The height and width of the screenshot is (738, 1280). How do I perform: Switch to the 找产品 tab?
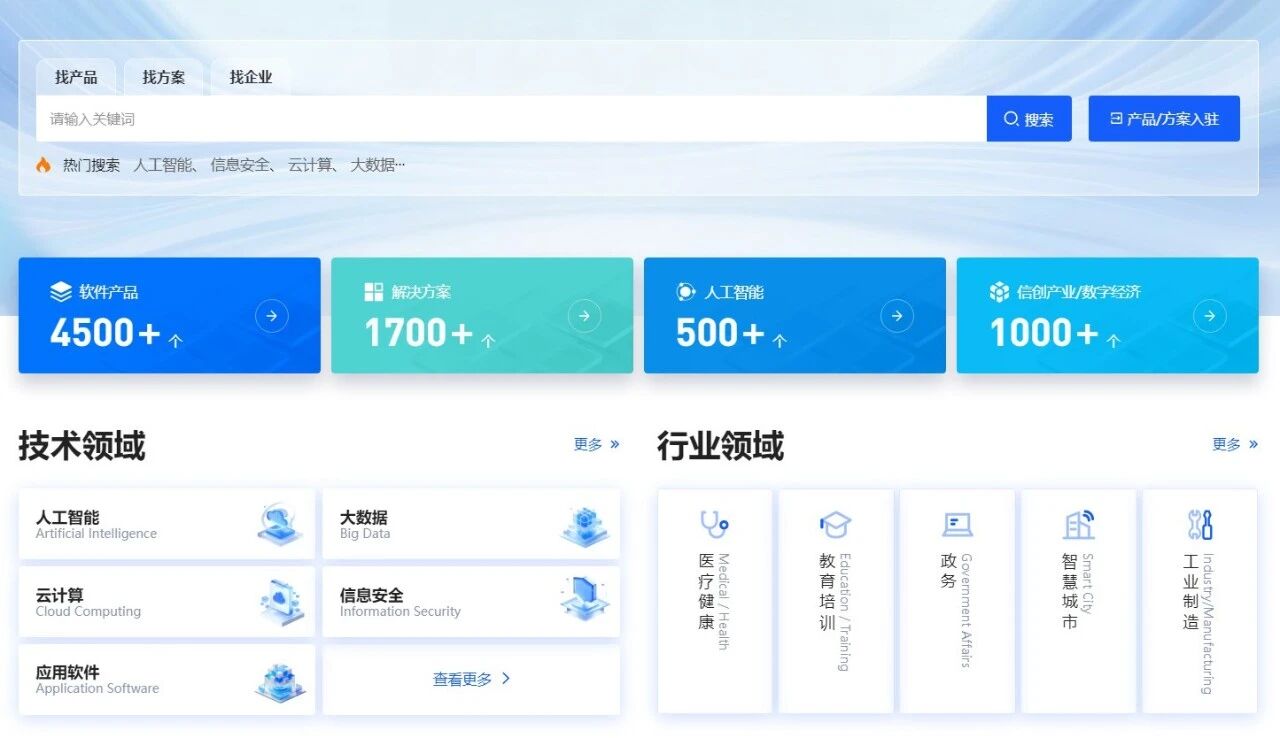click(76, 77)
